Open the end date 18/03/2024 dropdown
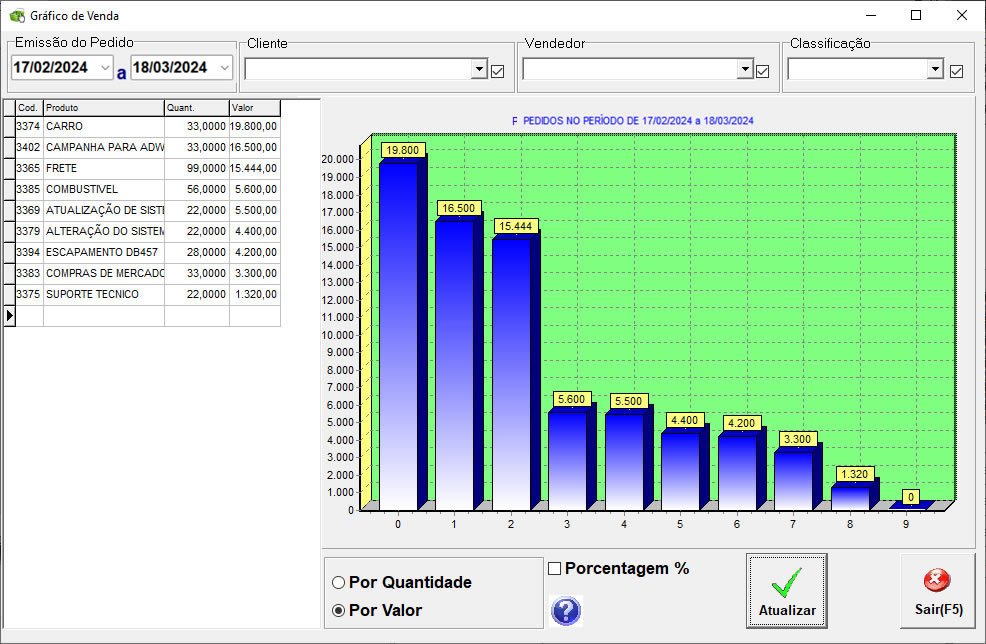Image resolution: width=986 pixels, height=644 pixels. click(x=224, y=66)
